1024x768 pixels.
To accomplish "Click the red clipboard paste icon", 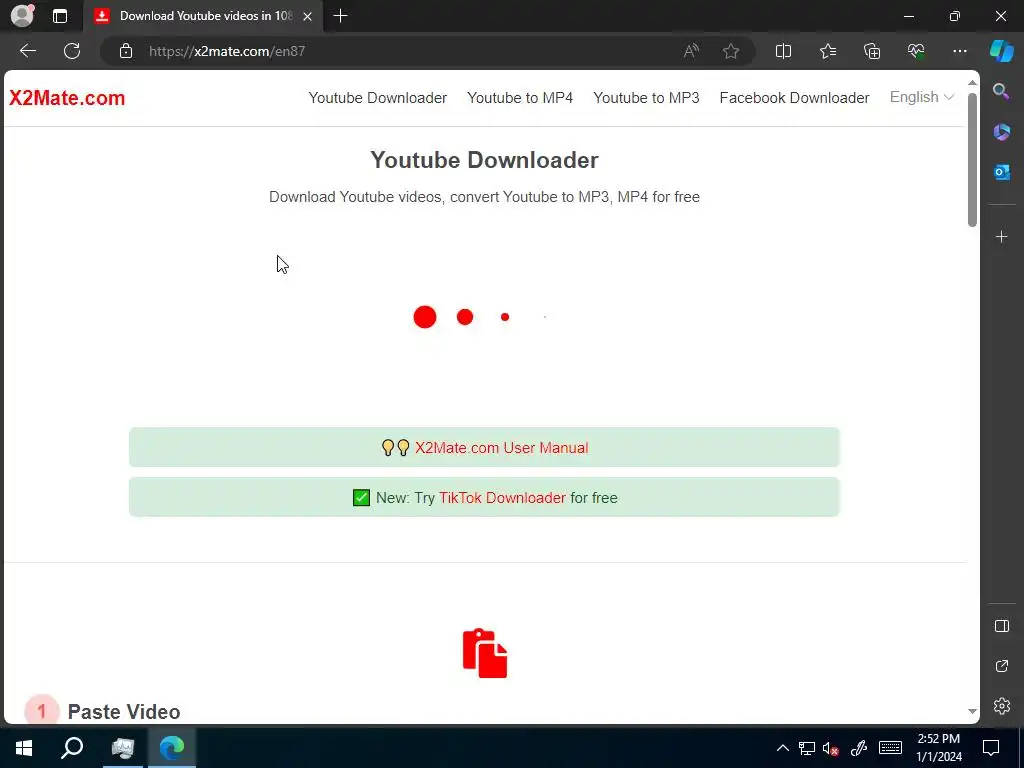I will pyautogui.click(x=485, y=653).
